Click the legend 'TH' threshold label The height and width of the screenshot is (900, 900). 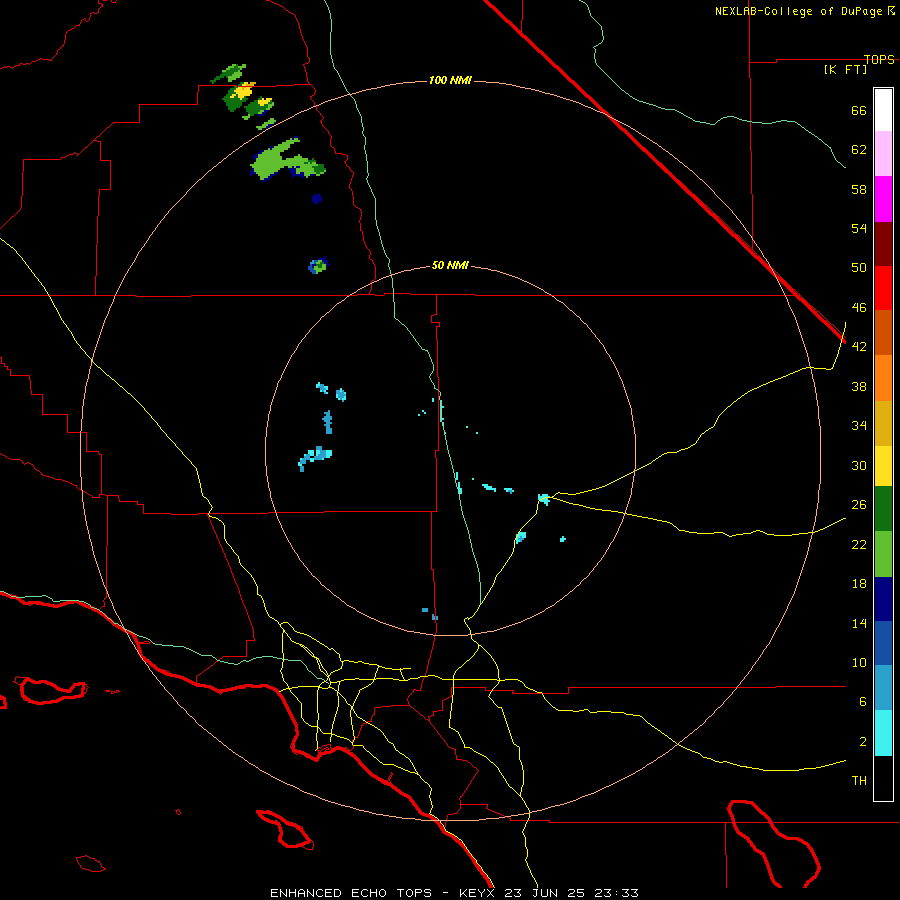859,781
